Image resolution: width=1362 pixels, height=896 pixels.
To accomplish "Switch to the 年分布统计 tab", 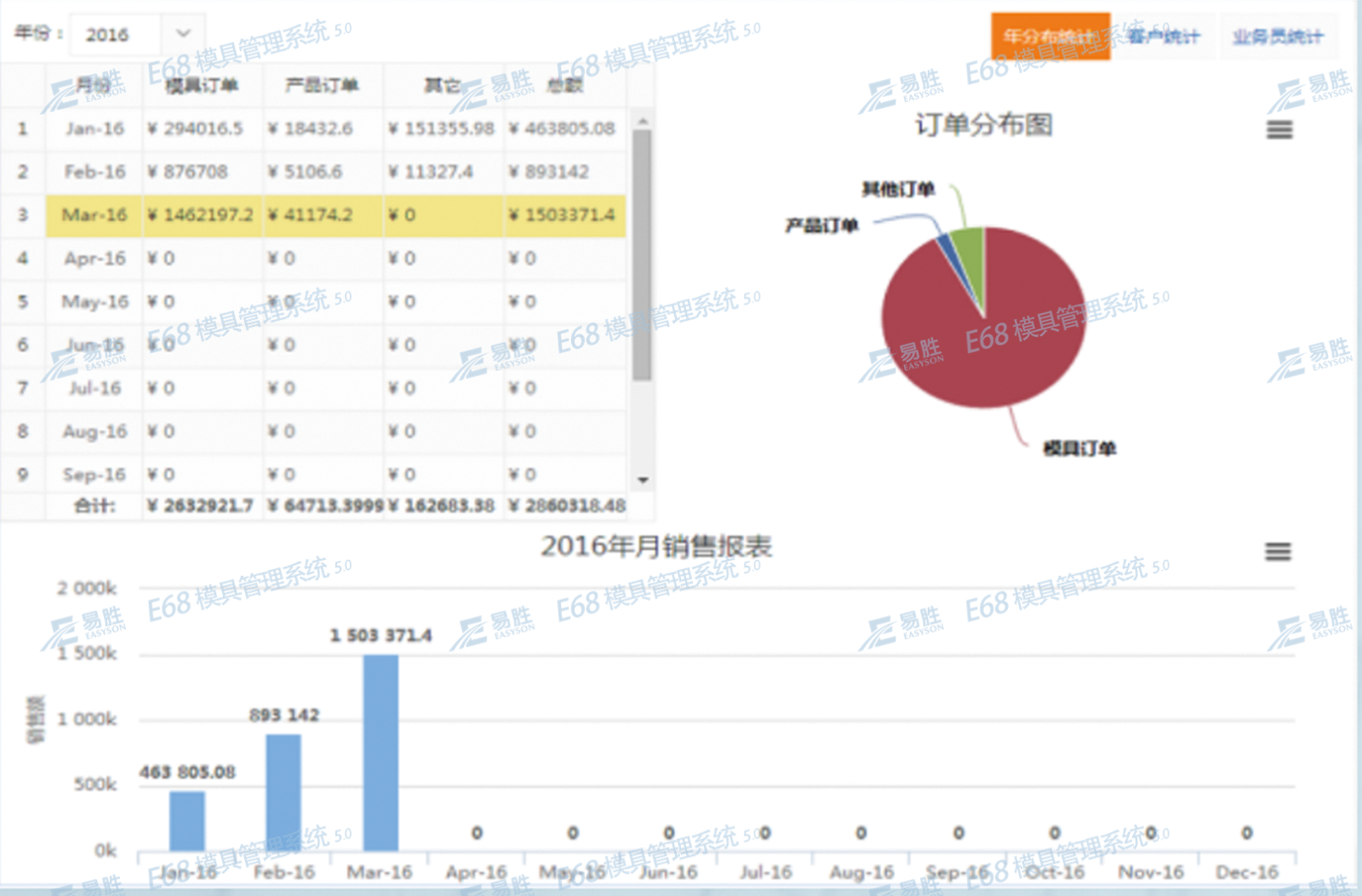I will pos(1050,37).
